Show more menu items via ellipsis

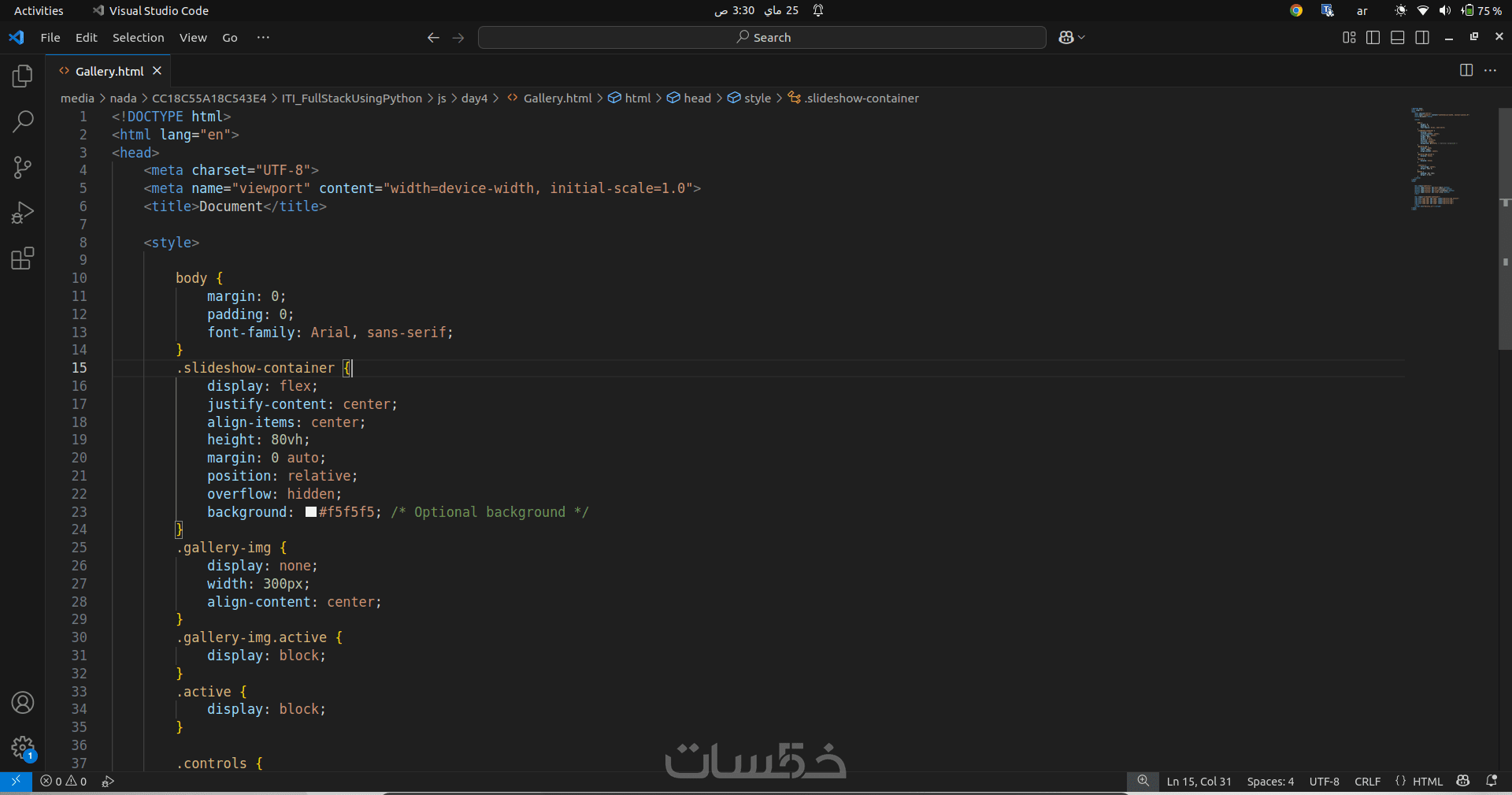point(263,37)
